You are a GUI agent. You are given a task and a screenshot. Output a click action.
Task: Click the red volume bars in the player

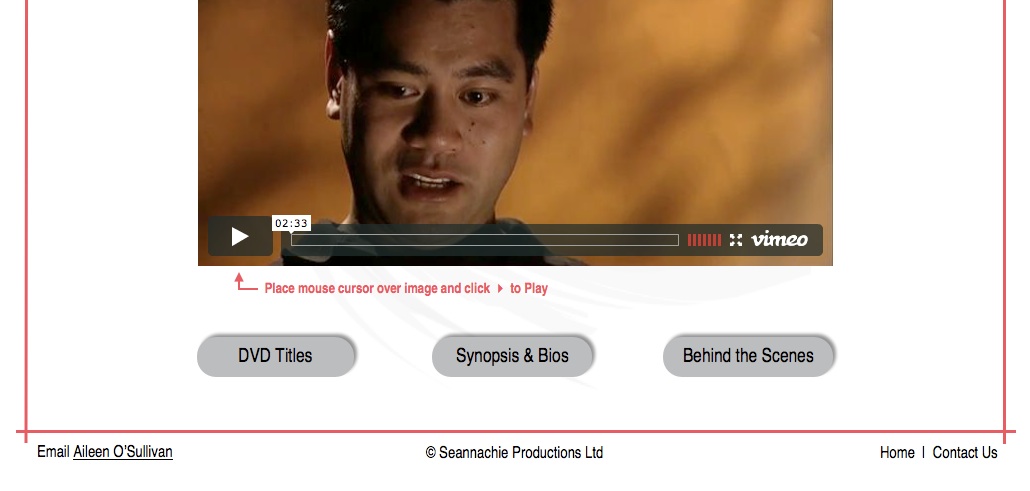tap(704, 240)
